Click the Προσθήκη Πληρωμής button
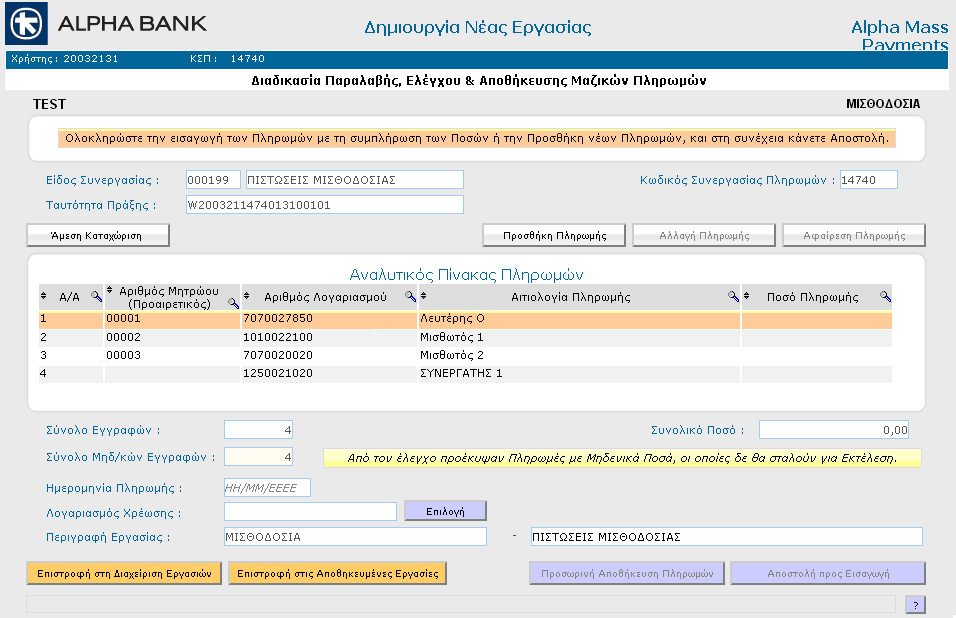This screenshot has height=618, width=956. (554, 235)
